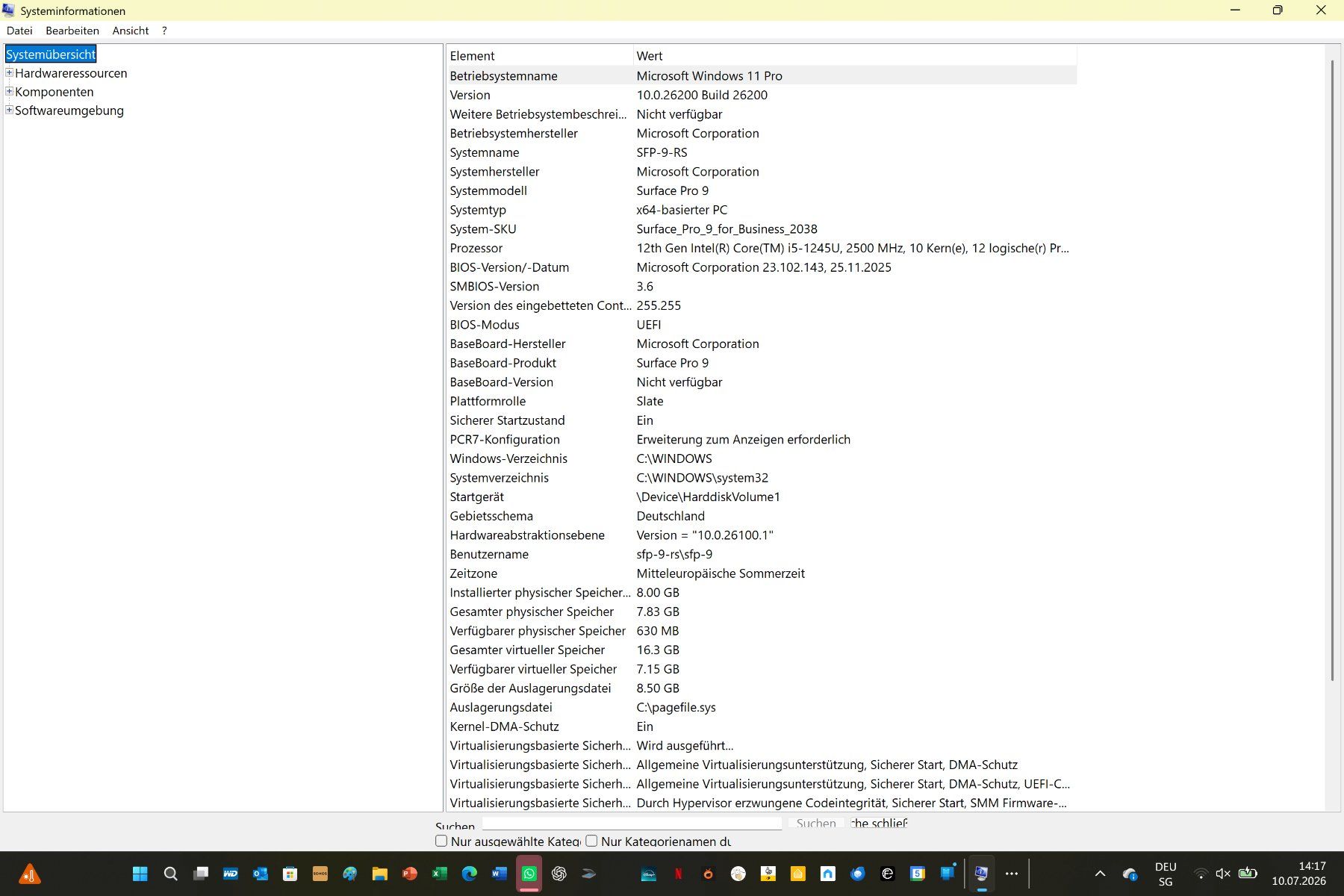Select the Benutzername row
This screenshot has width=1344, height=896.
coord(762,554)
